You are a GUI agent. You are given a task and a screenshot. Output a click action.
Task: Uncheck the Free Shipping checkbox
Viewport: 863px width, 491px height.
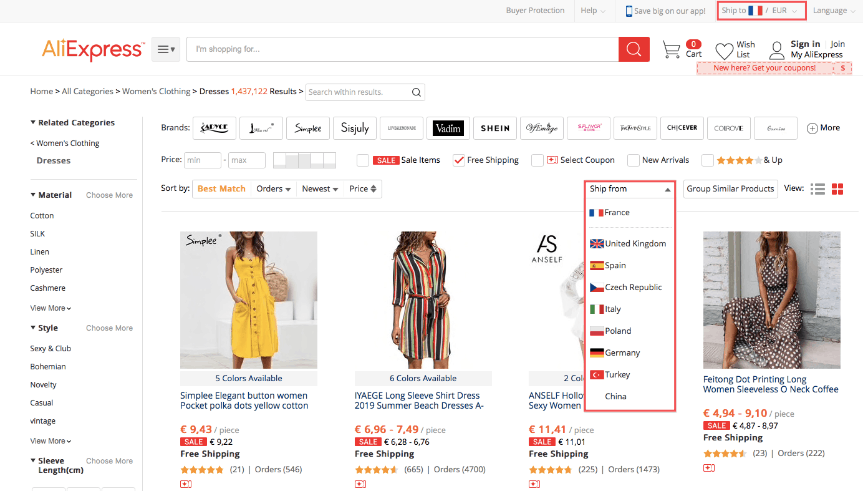[459, 160]
